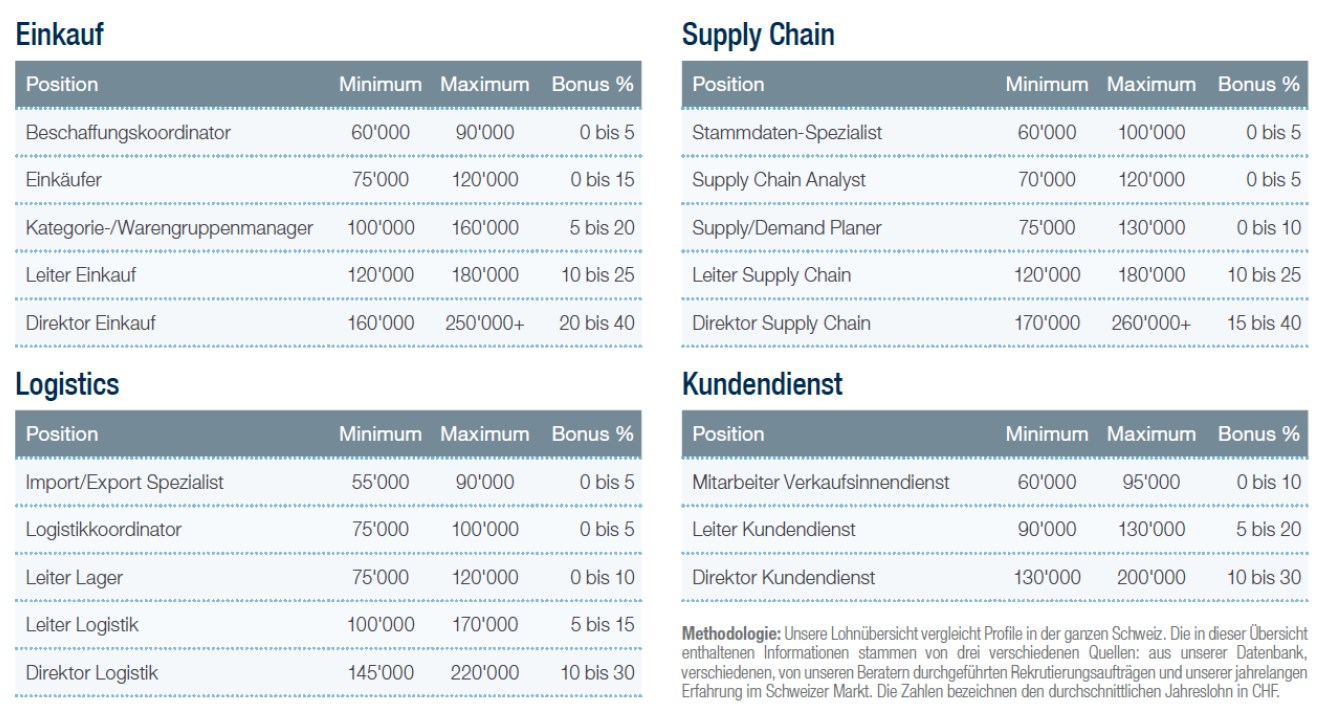This screenshot has height=718, width=1334.
Task: Select the Import/Export Spezialist row
Action: coord(328,482)
